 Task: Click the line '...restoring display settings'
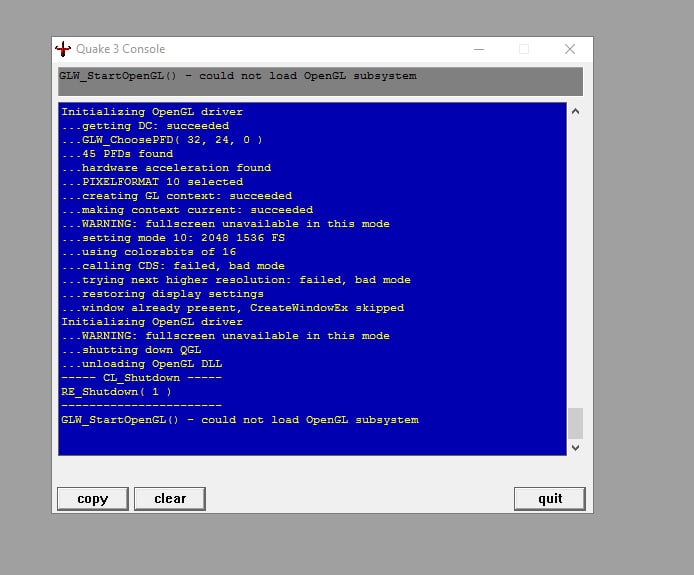click(162, 294)
